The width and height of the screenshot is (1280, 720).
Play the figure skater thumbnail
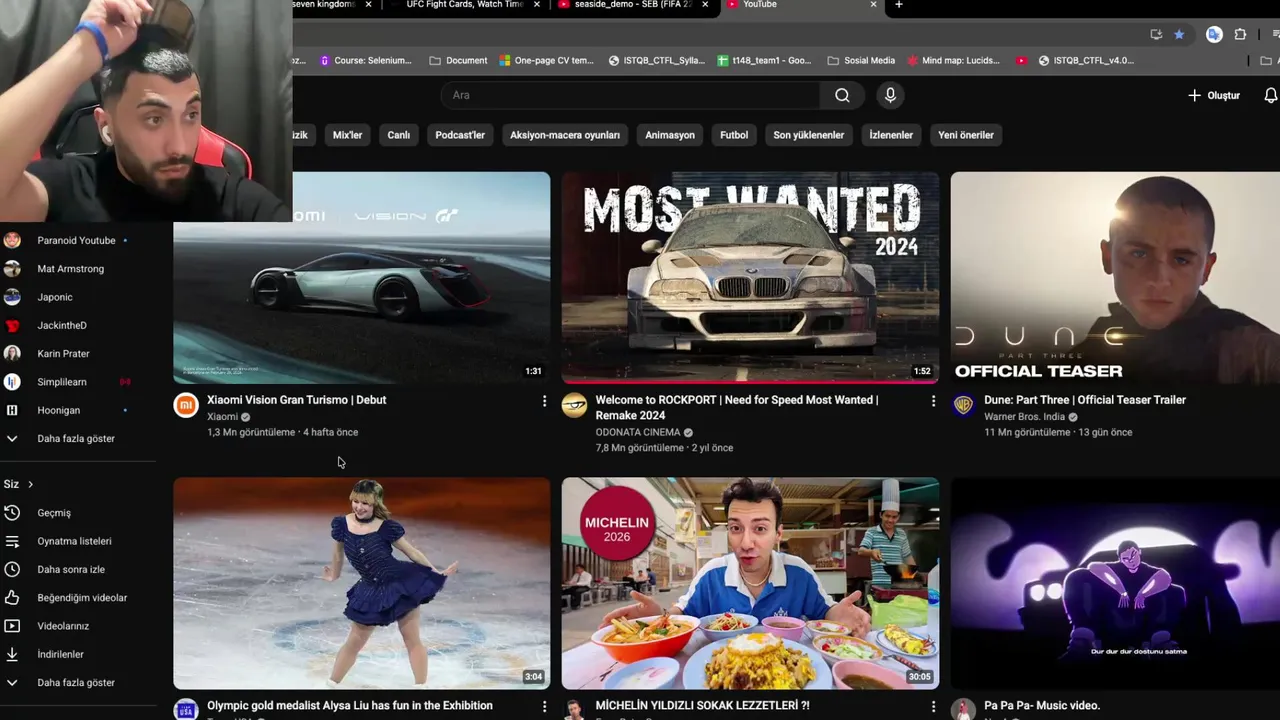point(362,584)
